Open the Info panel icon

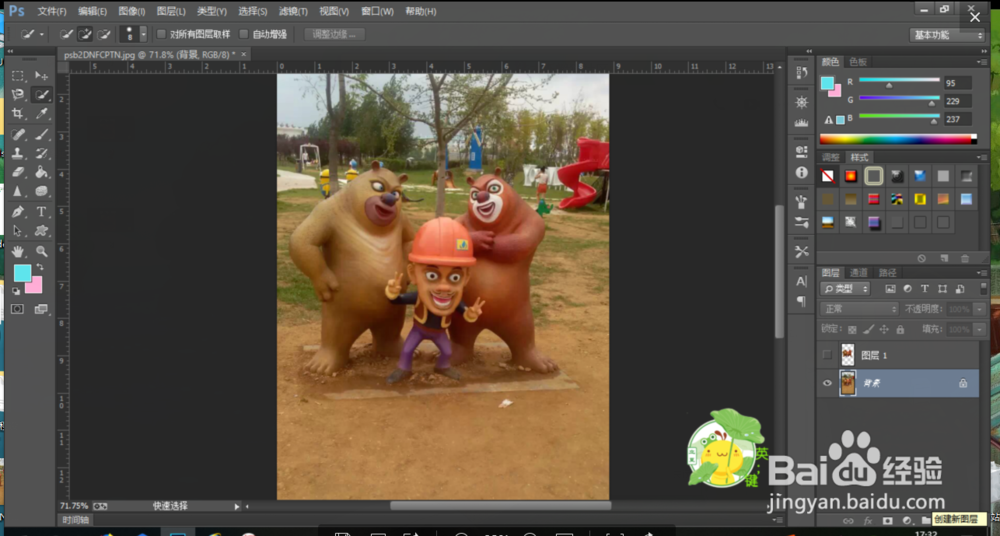point(802,173)
